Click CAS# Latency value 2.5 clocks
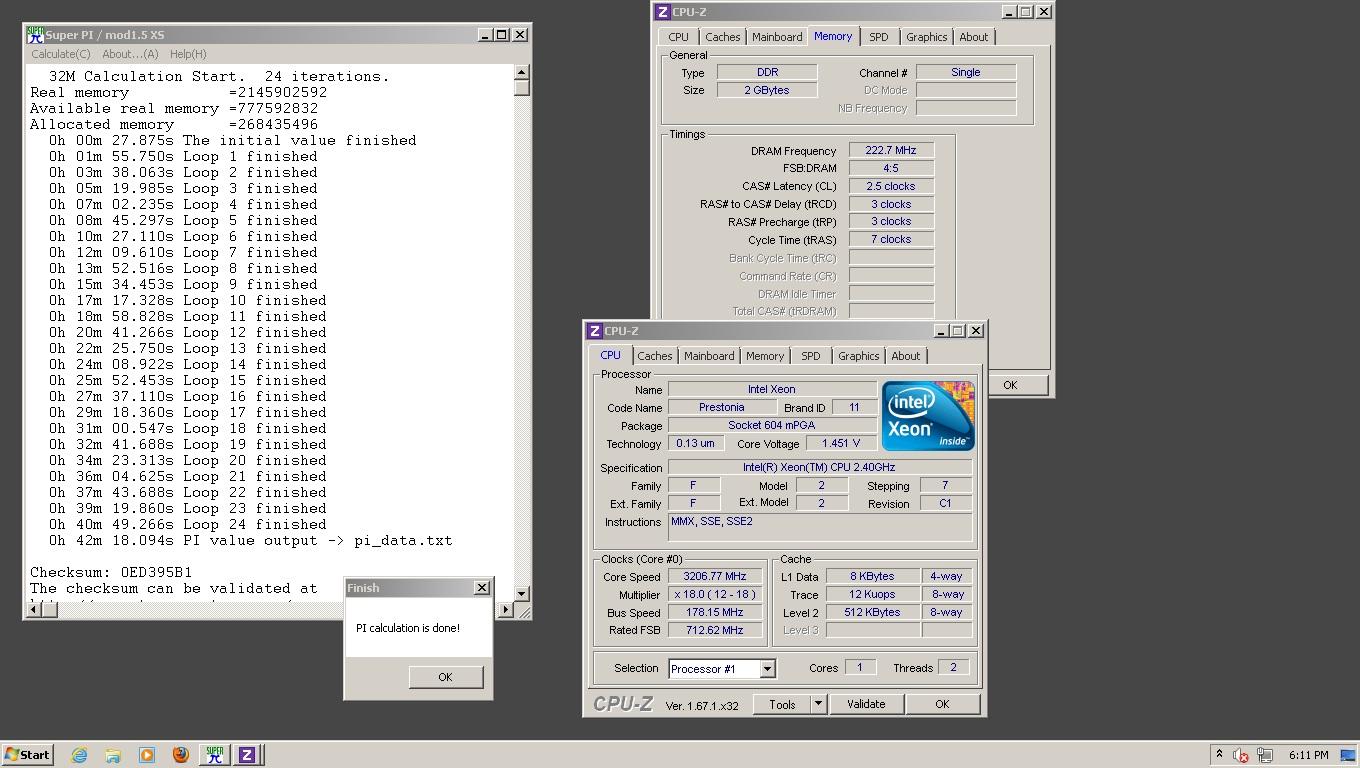The width and height of the screenshot is (1360, 768). pos(891,186)
